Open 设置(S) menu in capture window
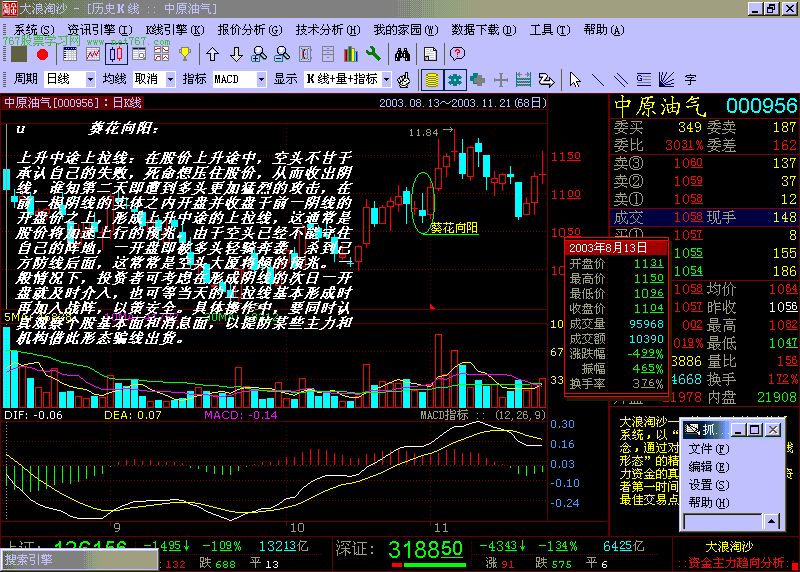 [x=709, y=485]
